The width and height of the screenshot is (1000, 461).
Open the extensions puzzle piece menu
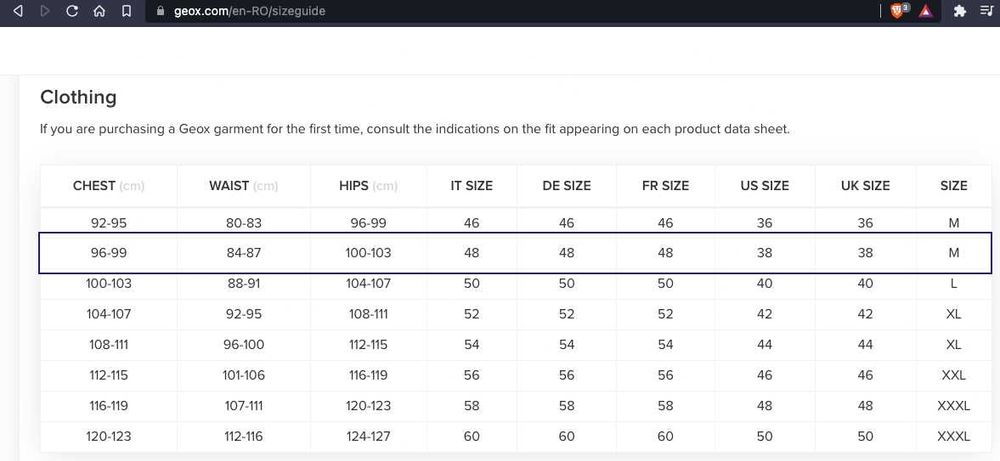click(960, 11)
